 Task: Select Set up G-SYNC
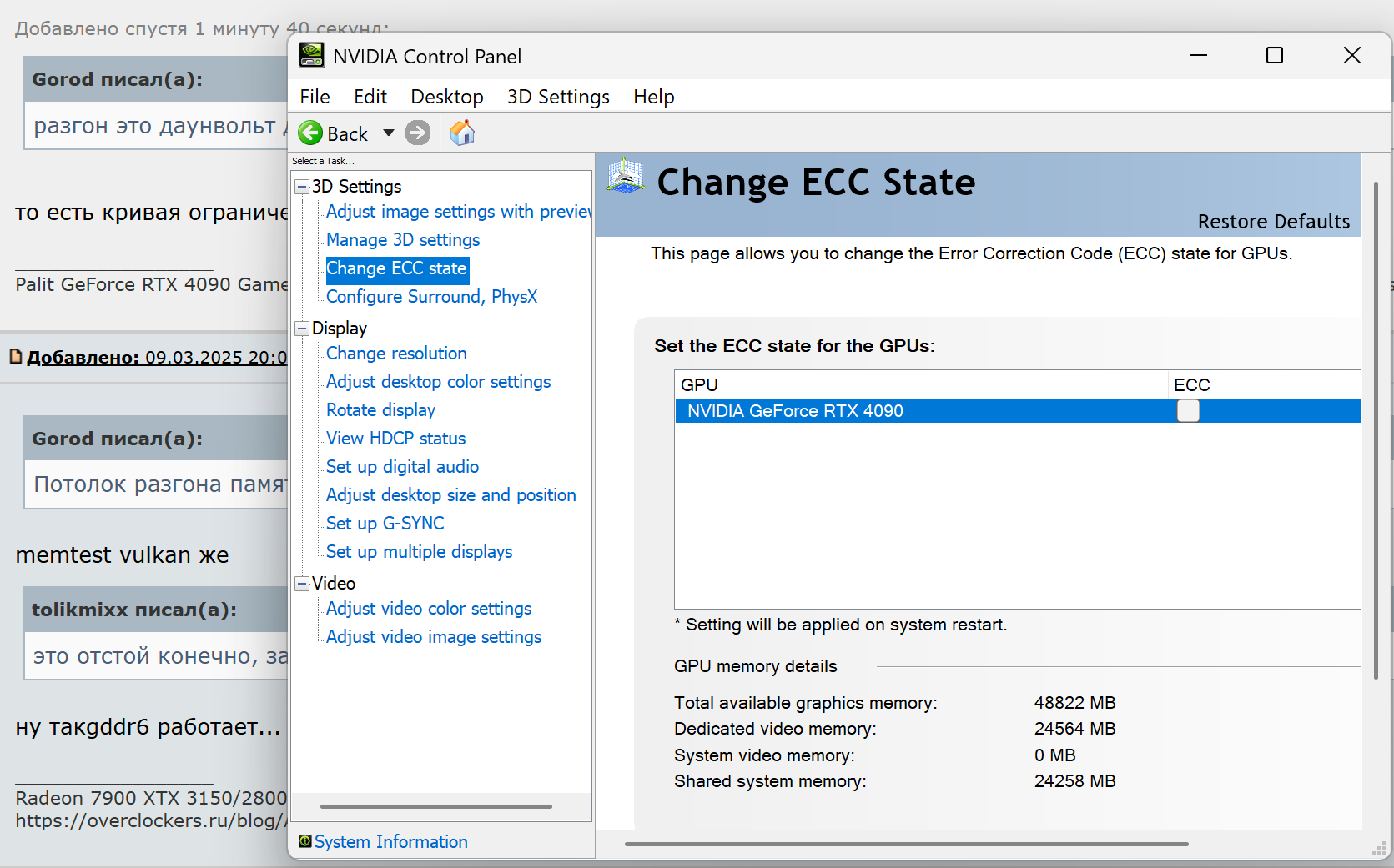coord(385,524)
